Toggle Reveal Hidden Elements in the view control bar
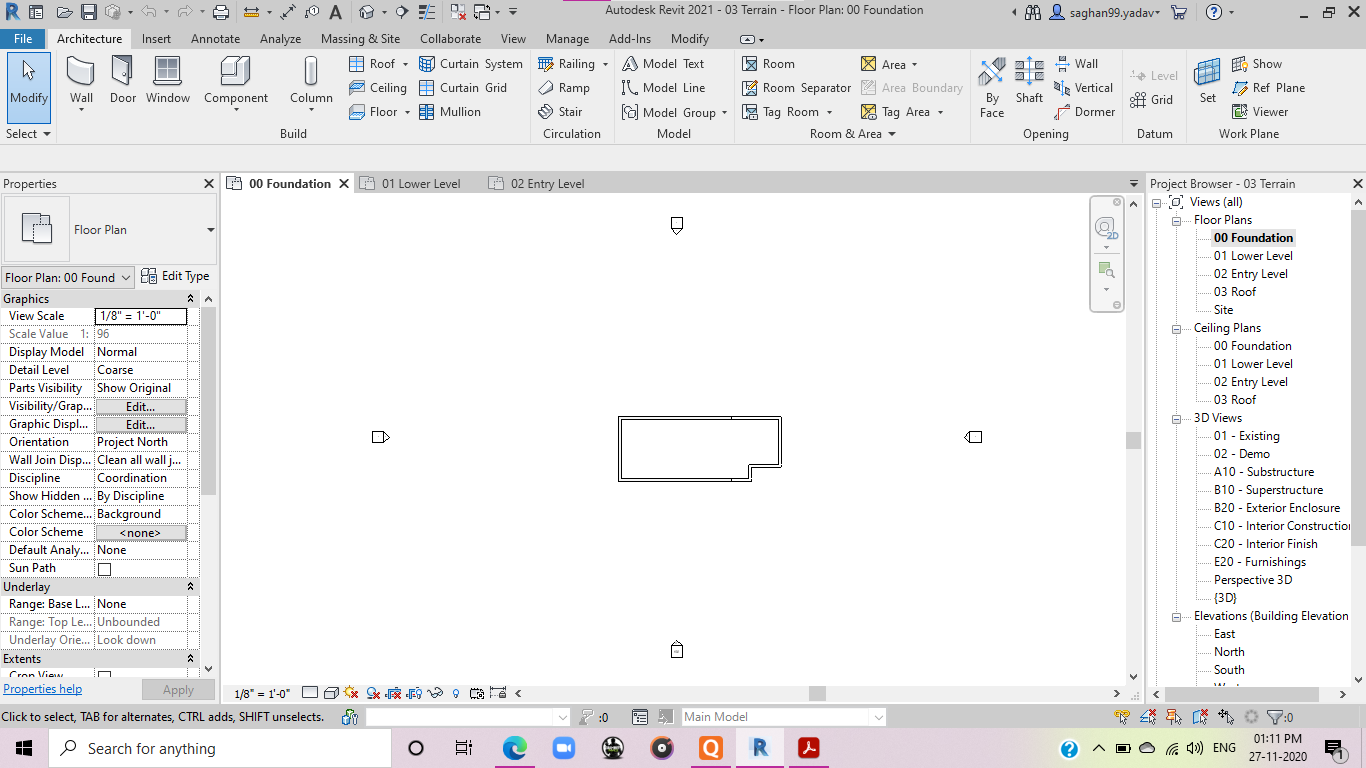 point(457,692)
